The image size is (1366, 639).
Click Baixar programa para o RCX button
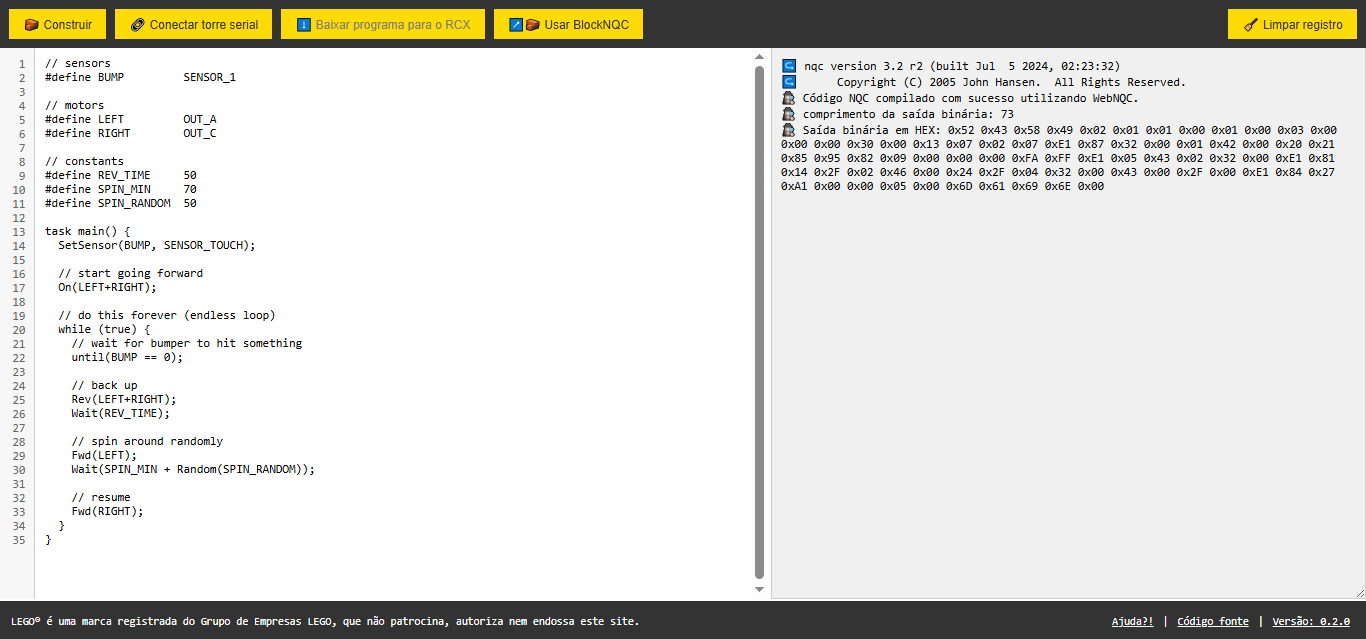point(383,24)
